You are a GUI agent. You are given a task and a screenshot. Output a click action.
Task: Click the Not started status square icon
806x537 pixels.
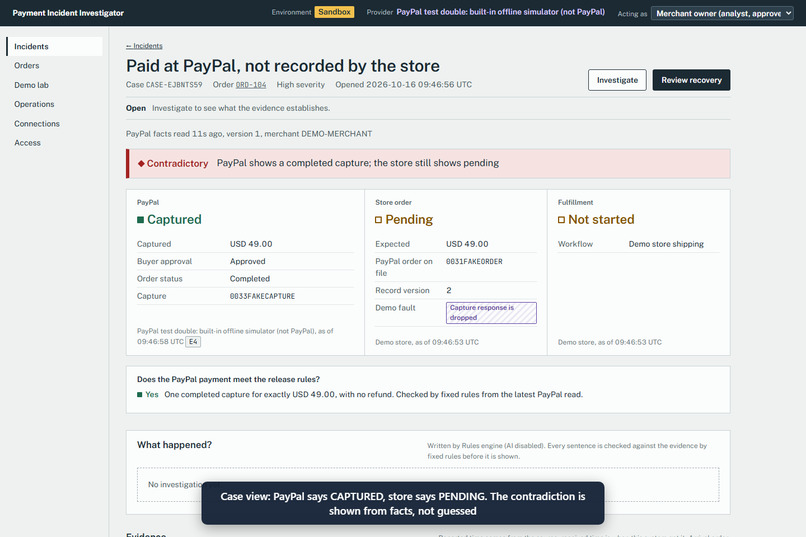pyautogui.click(x=561, y=220)
